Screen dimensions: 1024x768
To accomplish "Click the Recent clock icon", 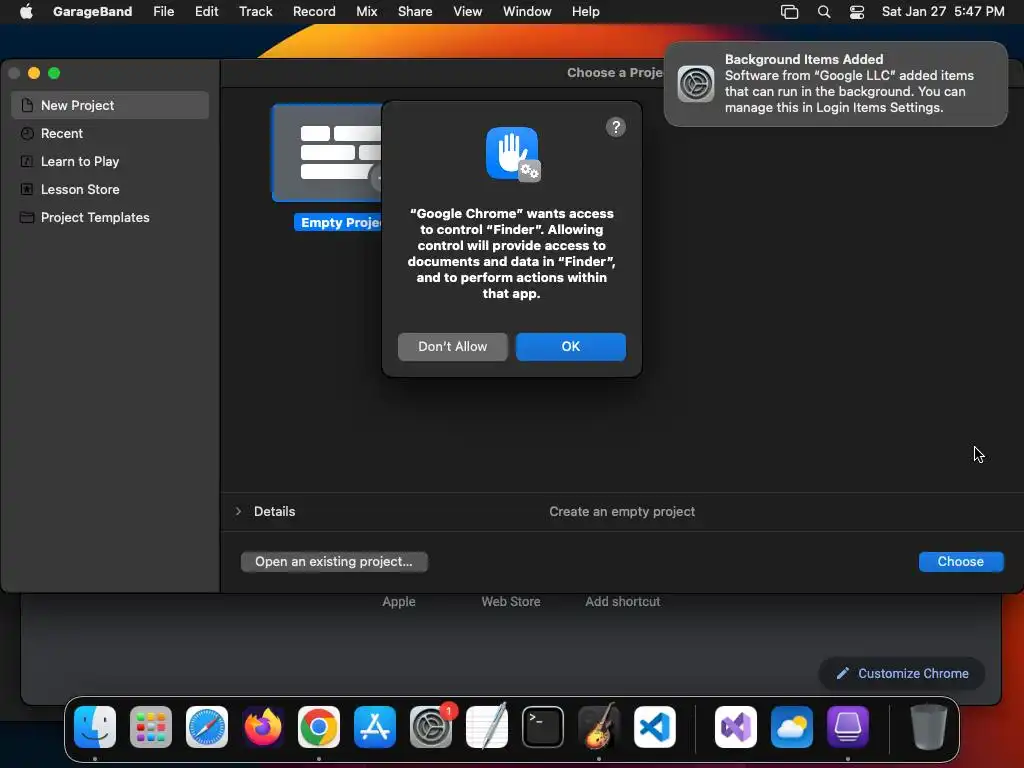I will point(27,133).
